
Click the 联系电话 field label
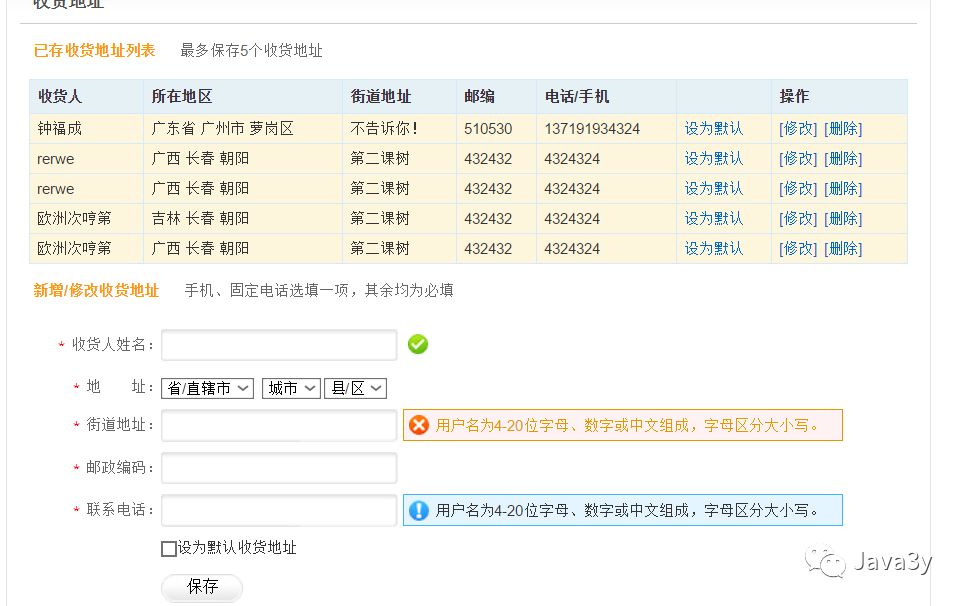tap(119, 510)
